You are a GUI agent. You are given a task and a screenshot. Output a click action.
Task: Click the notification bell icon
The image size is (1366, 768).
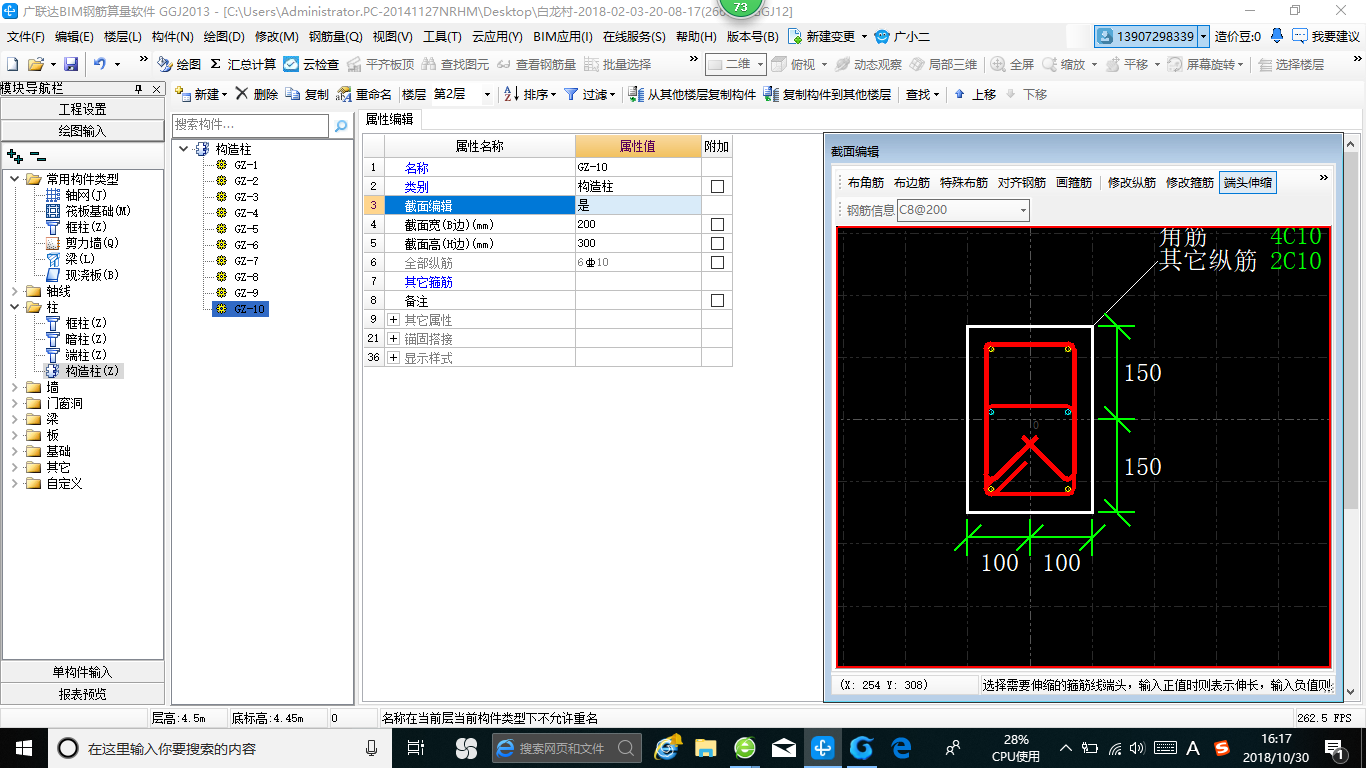(1277, 36)
